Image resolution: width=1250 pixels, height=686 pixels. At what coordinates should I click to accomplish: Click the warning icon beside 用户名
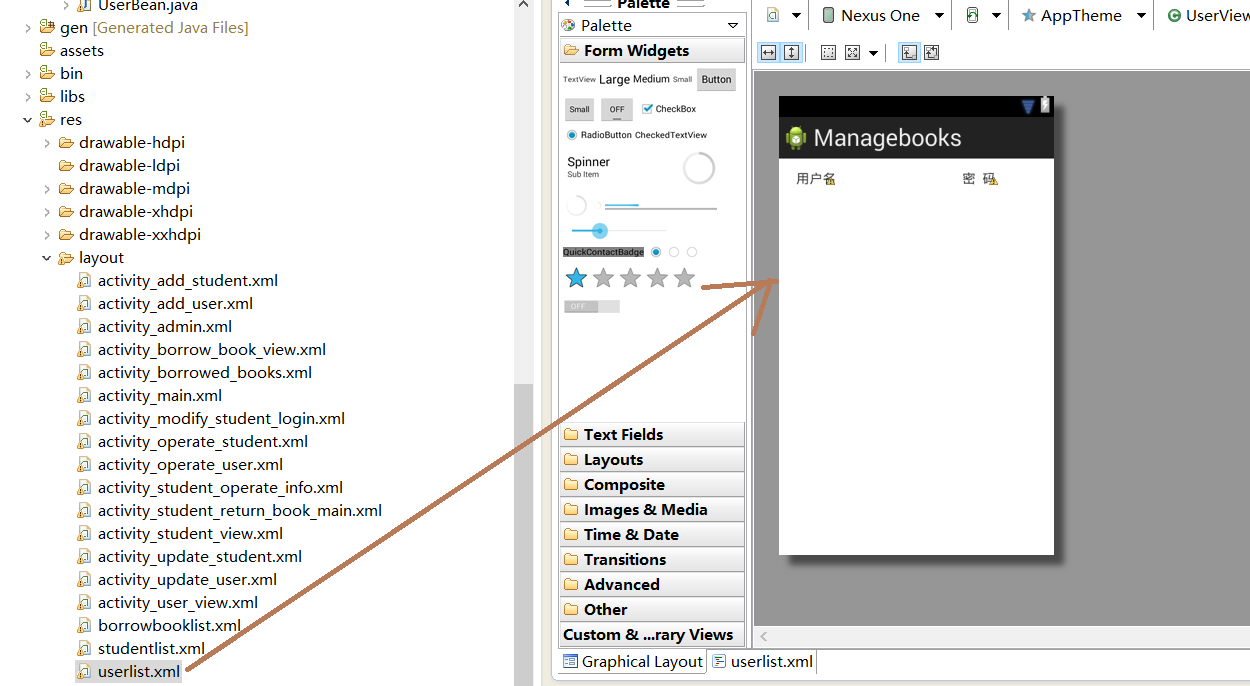(x=830, y=180)
